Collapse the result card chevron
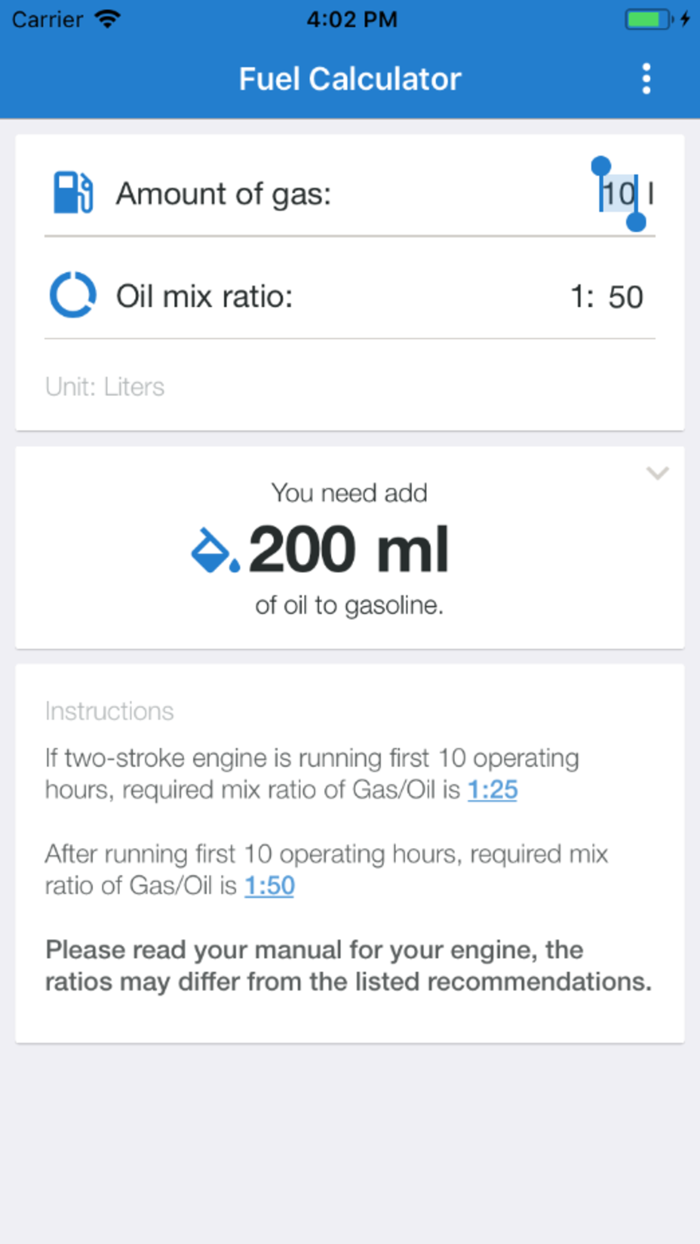This screenshot has width=700, height=1244. click(657, 473)
